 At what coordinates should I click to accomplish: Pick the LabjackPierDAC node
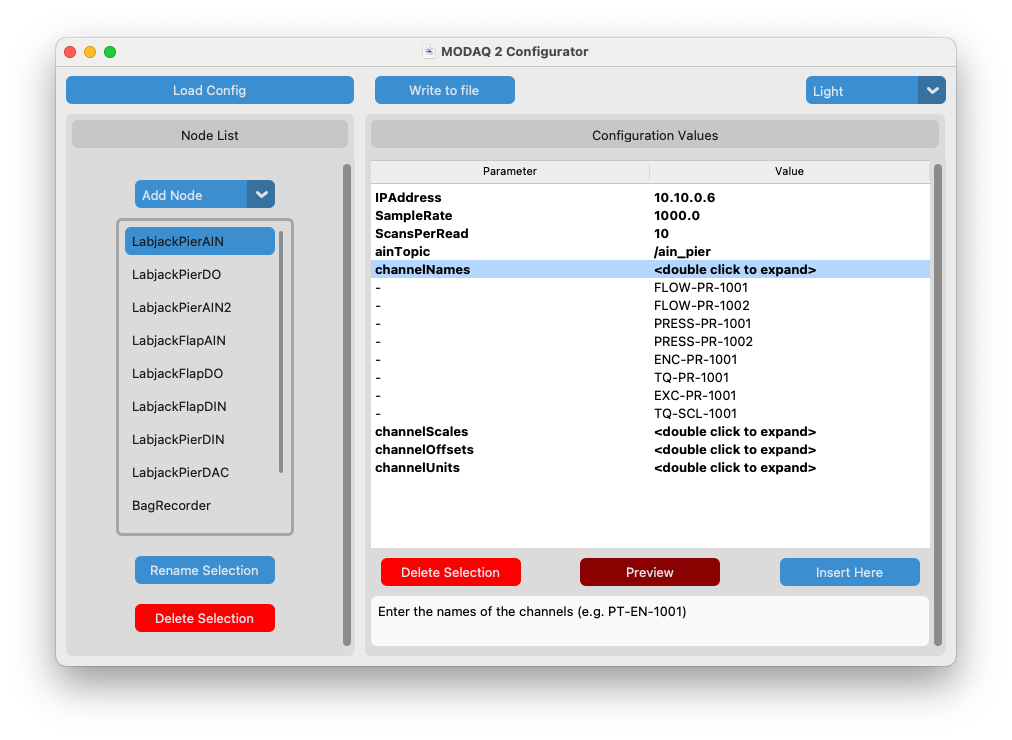click(181, 472)
